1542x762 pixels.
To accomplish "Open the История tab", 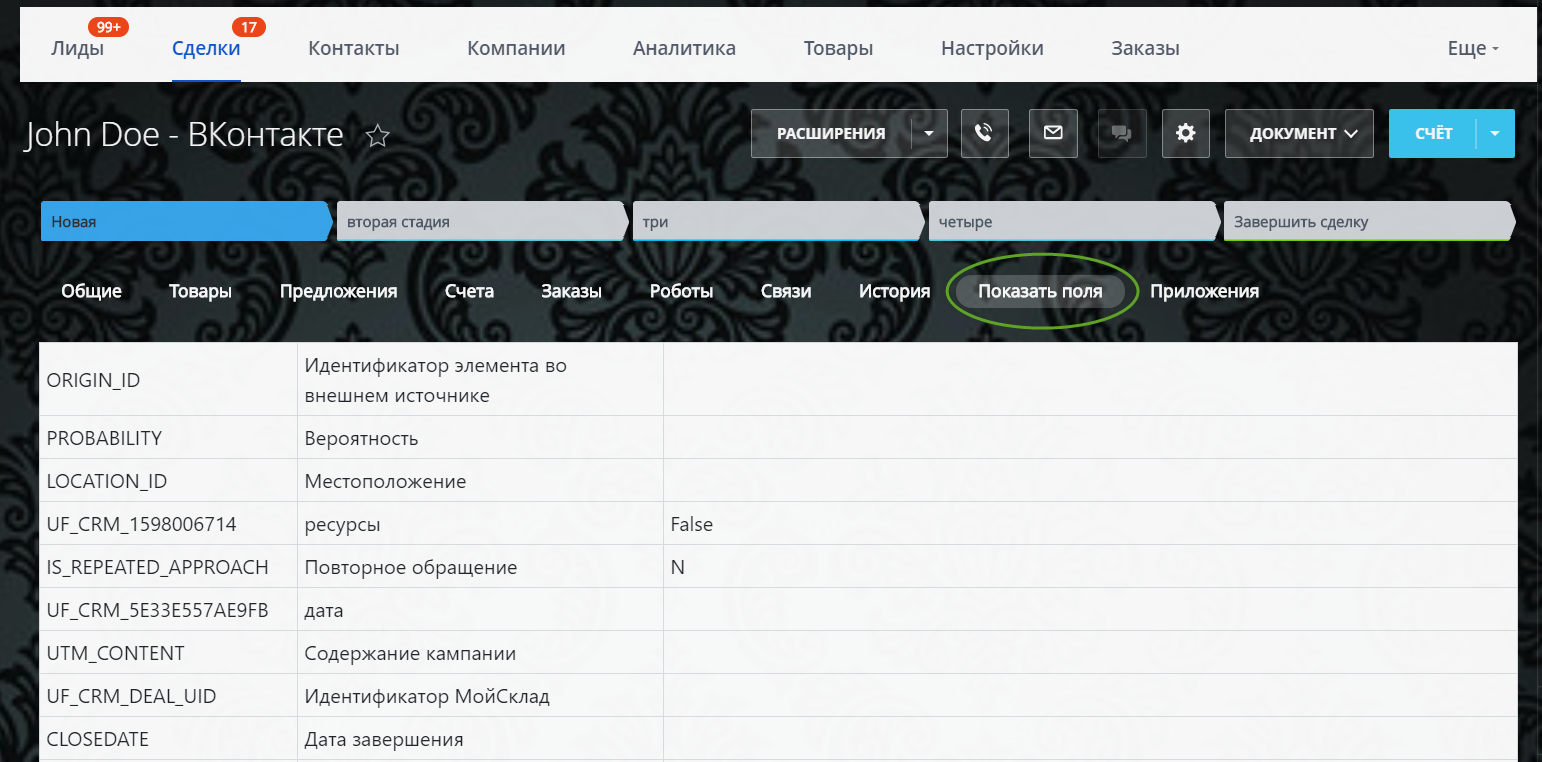I will point(894,291).
